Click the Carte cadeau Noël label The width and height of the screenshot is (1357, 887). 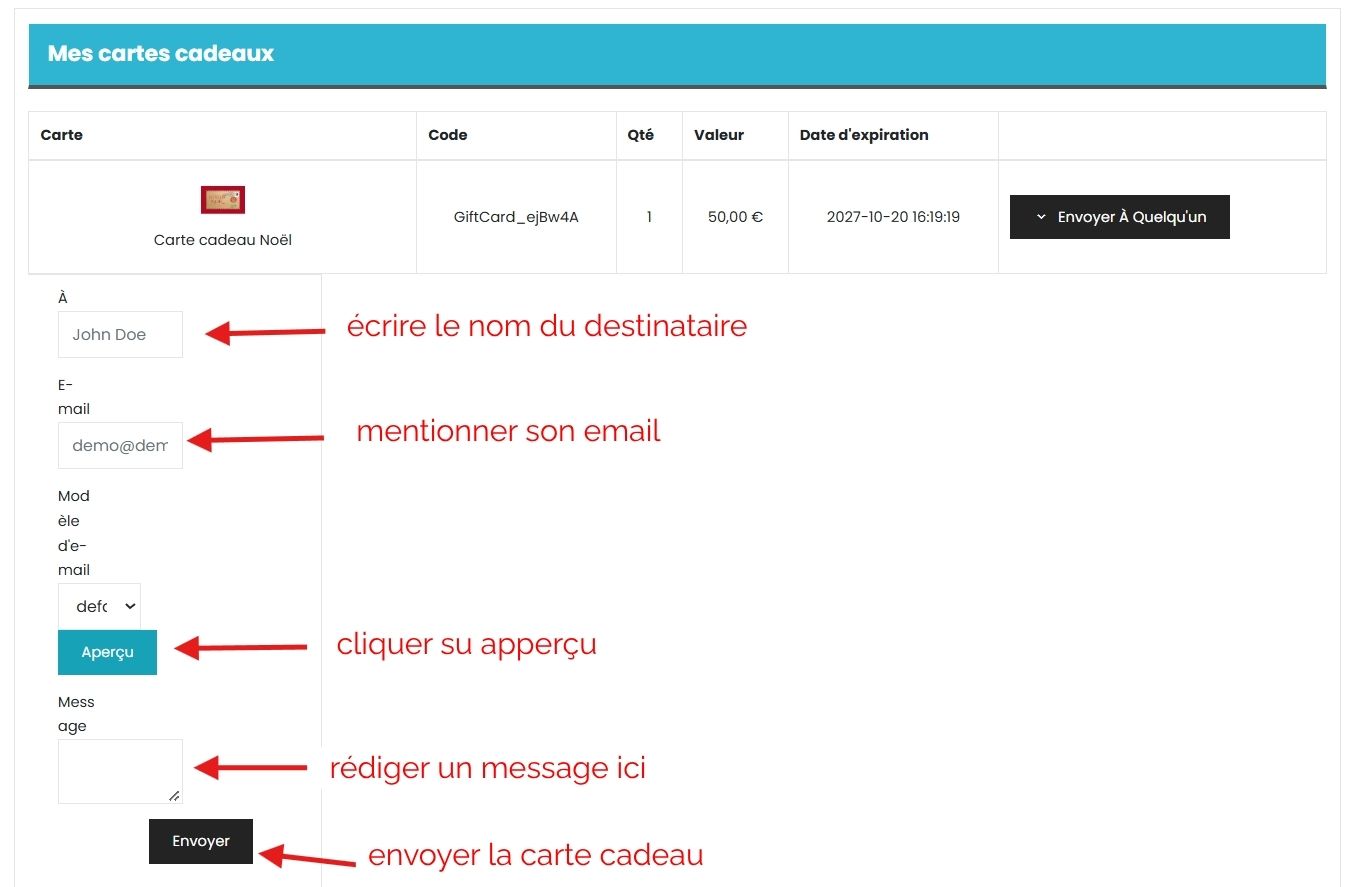point(223,240)
